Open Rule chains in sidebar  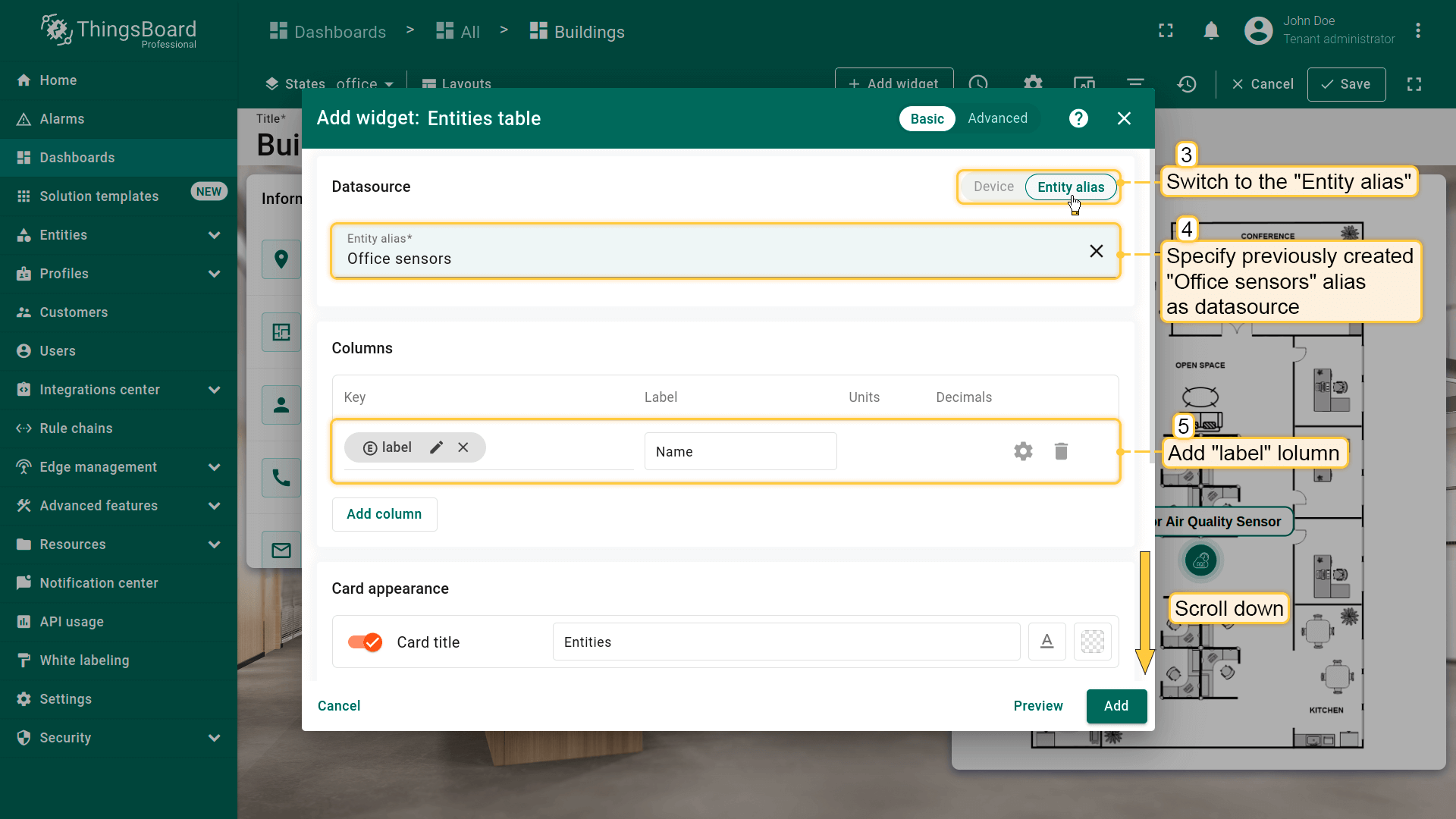point(76,428)
